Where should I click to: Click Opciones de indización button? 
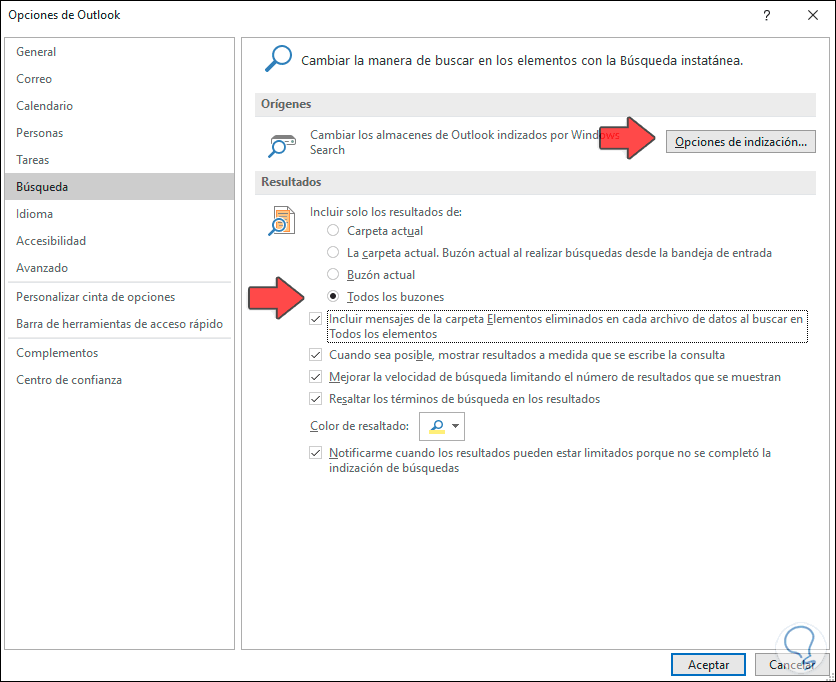point(740,141)
